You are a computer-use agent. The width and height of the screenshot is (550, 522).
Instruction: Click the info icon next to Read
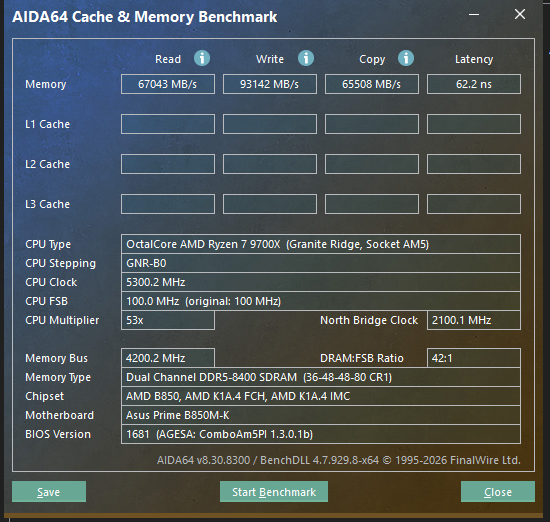coord(202,58)
